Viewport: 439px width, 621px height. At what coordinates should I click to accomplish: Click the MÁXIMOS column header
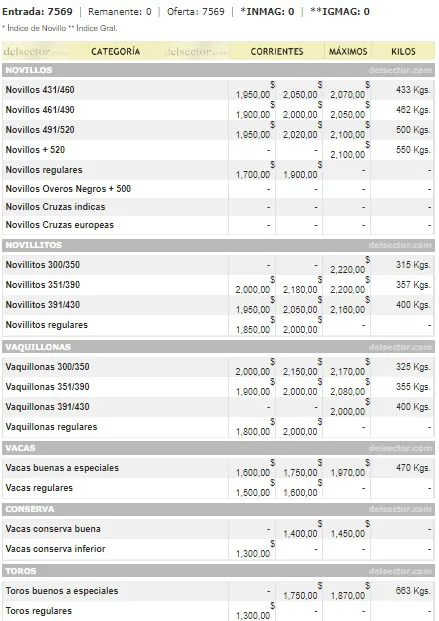tap(348, 51)
